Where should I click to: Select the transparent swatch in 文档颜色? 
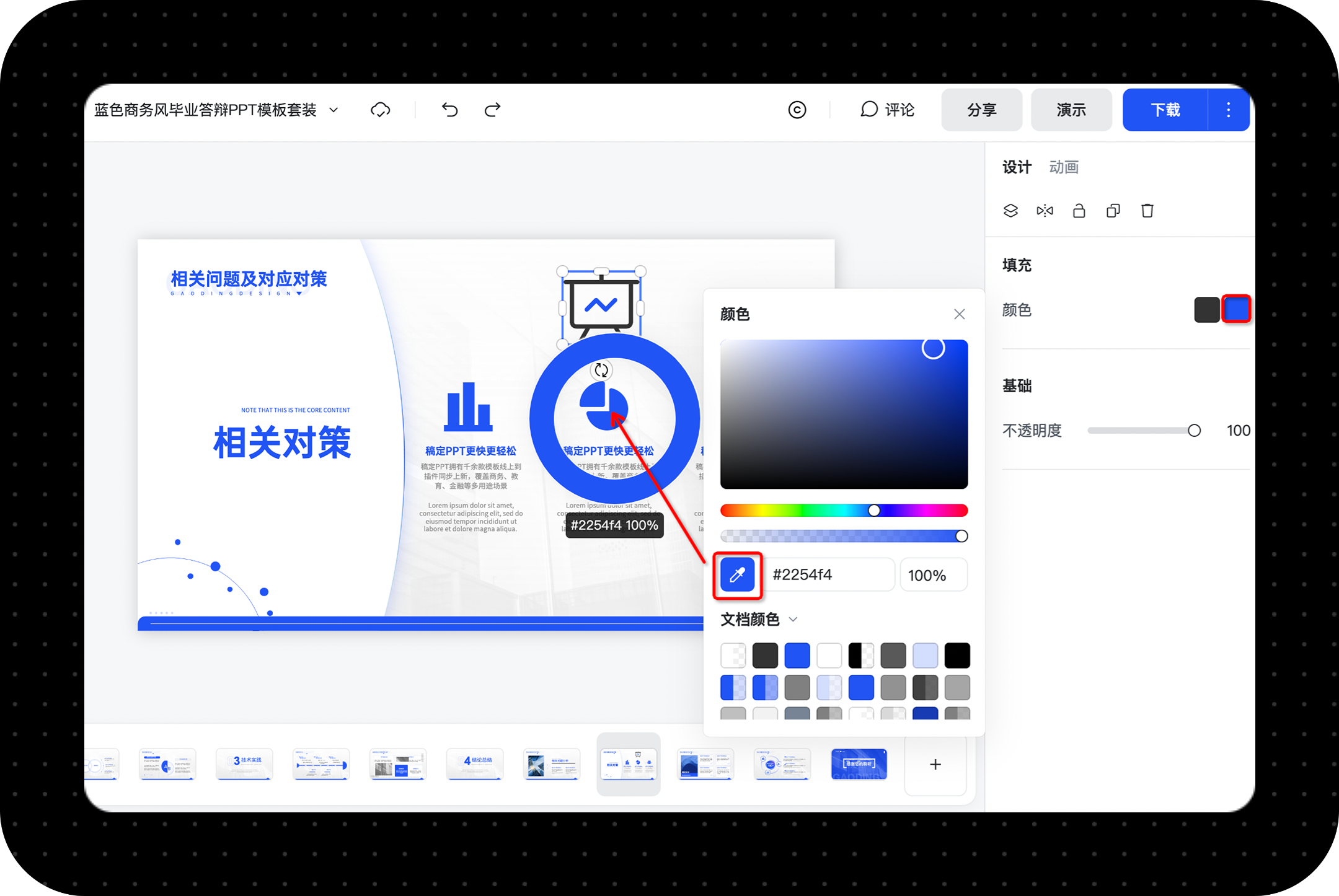pyautogui.click(x=733, y=656)
